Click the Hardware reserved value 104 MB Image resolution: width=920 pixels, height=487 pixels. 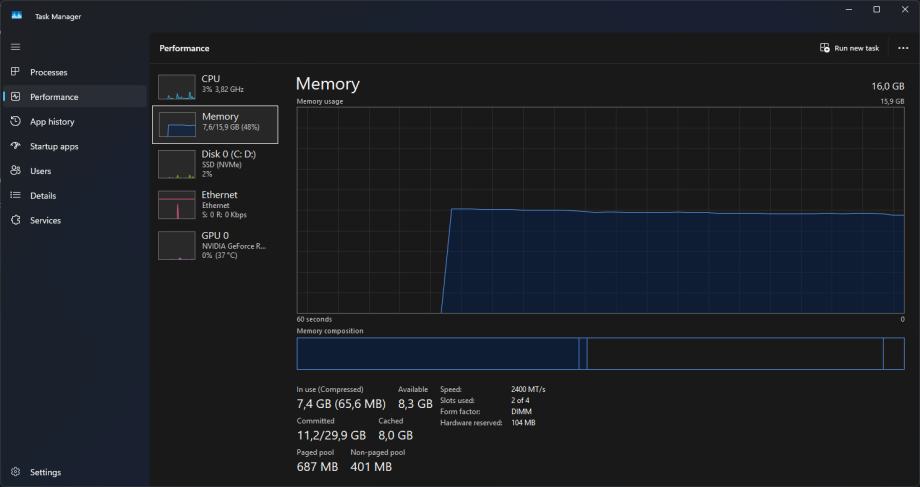[523, 422]
